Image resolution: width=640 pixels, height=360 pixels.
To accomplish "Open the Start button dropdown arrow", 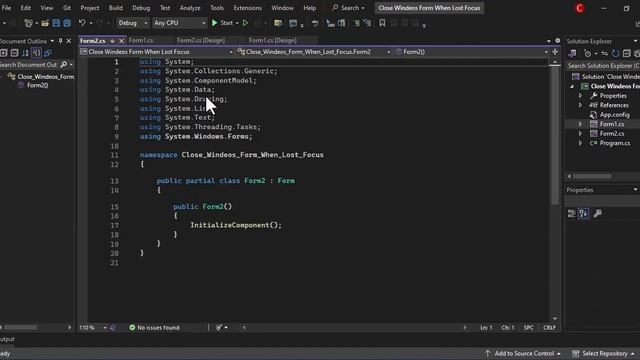I will tap(237, 23).
